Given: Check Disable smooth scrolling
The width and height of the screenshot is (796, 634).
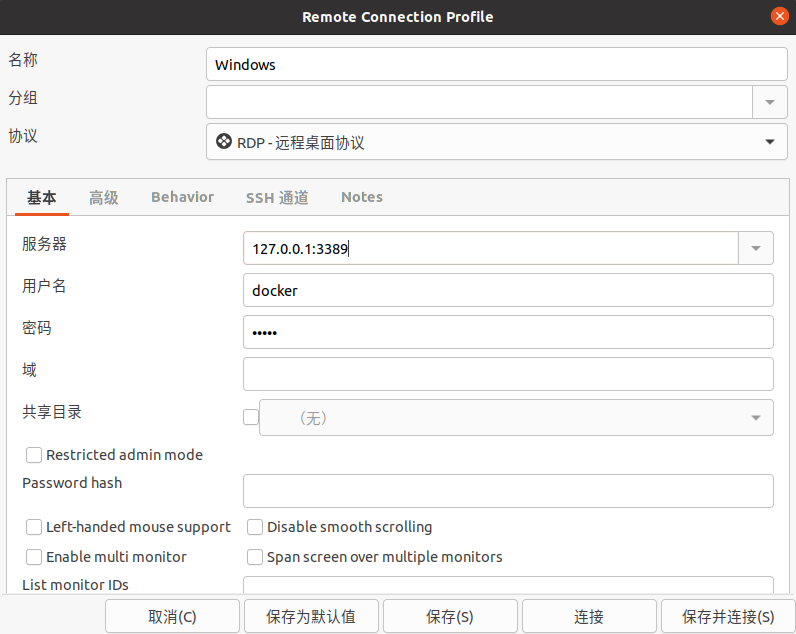Looking at the screenshot, I should pyautogui.click(x=255, y=527).
